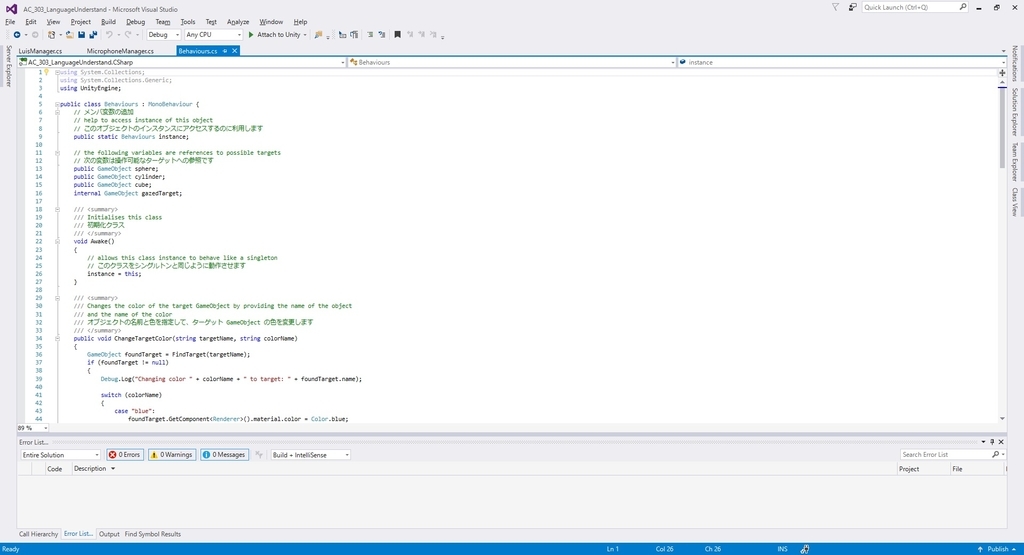The height and width of the screenshot is (555, 1024).
Task: Open the Tools menu
Action: click(187, 22)
